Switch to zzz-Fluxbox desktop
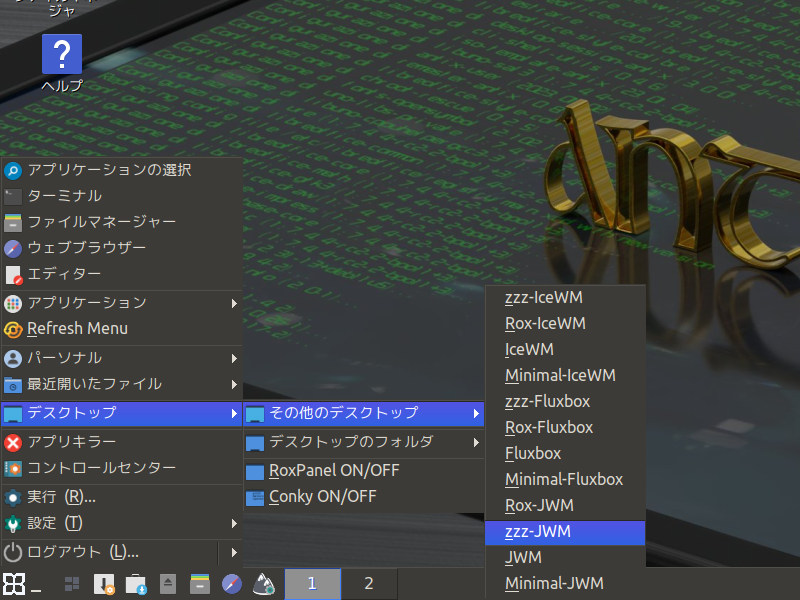This screenshot has height=600, width=800. (x=565, y=402)
